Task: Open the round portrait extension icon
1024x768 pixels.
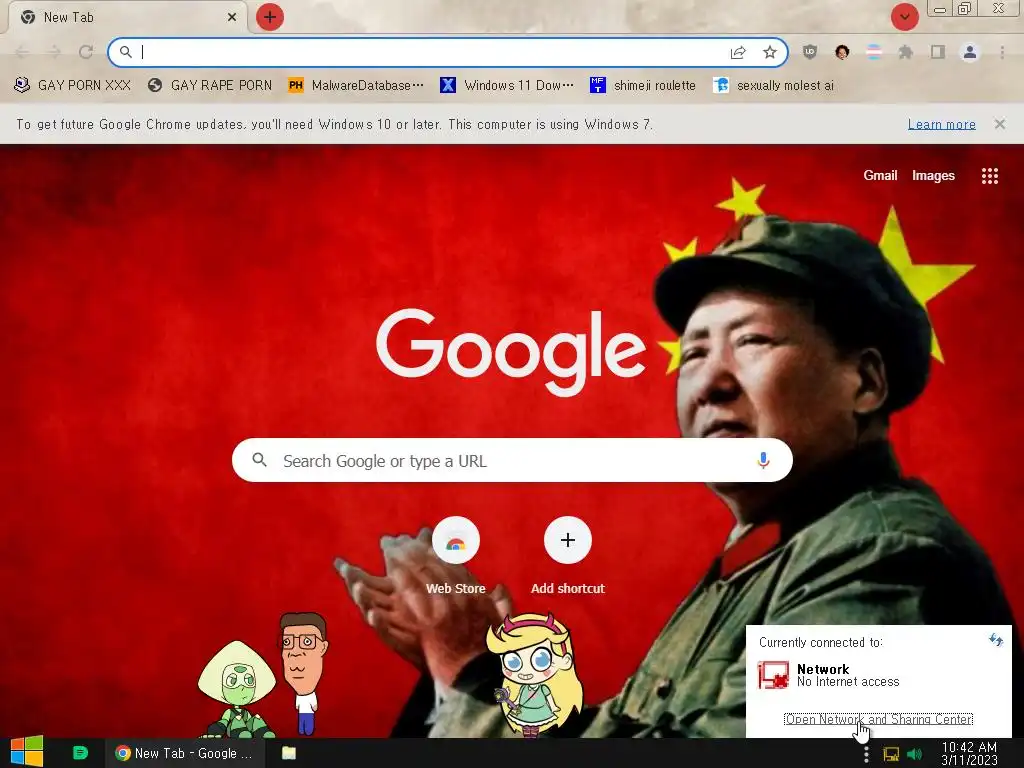Action: (x=842, y=52)
